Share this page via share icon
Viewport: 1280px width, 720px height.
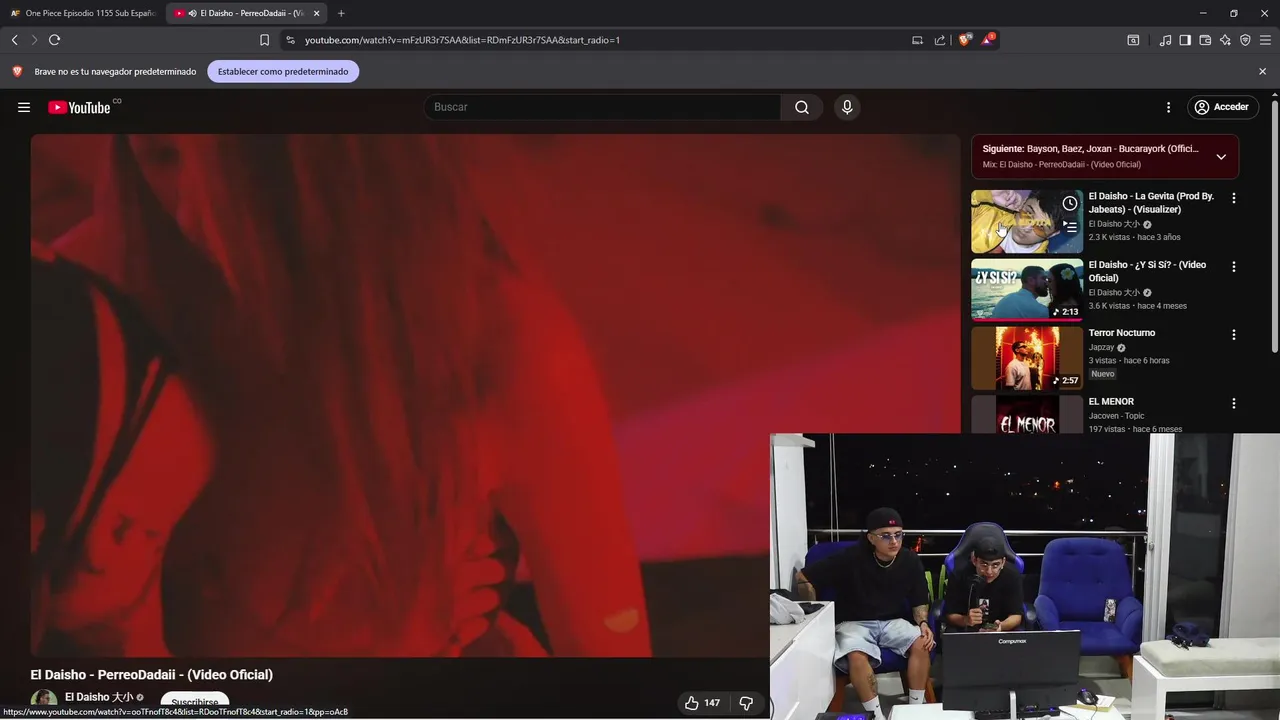(x=940, y=40)
